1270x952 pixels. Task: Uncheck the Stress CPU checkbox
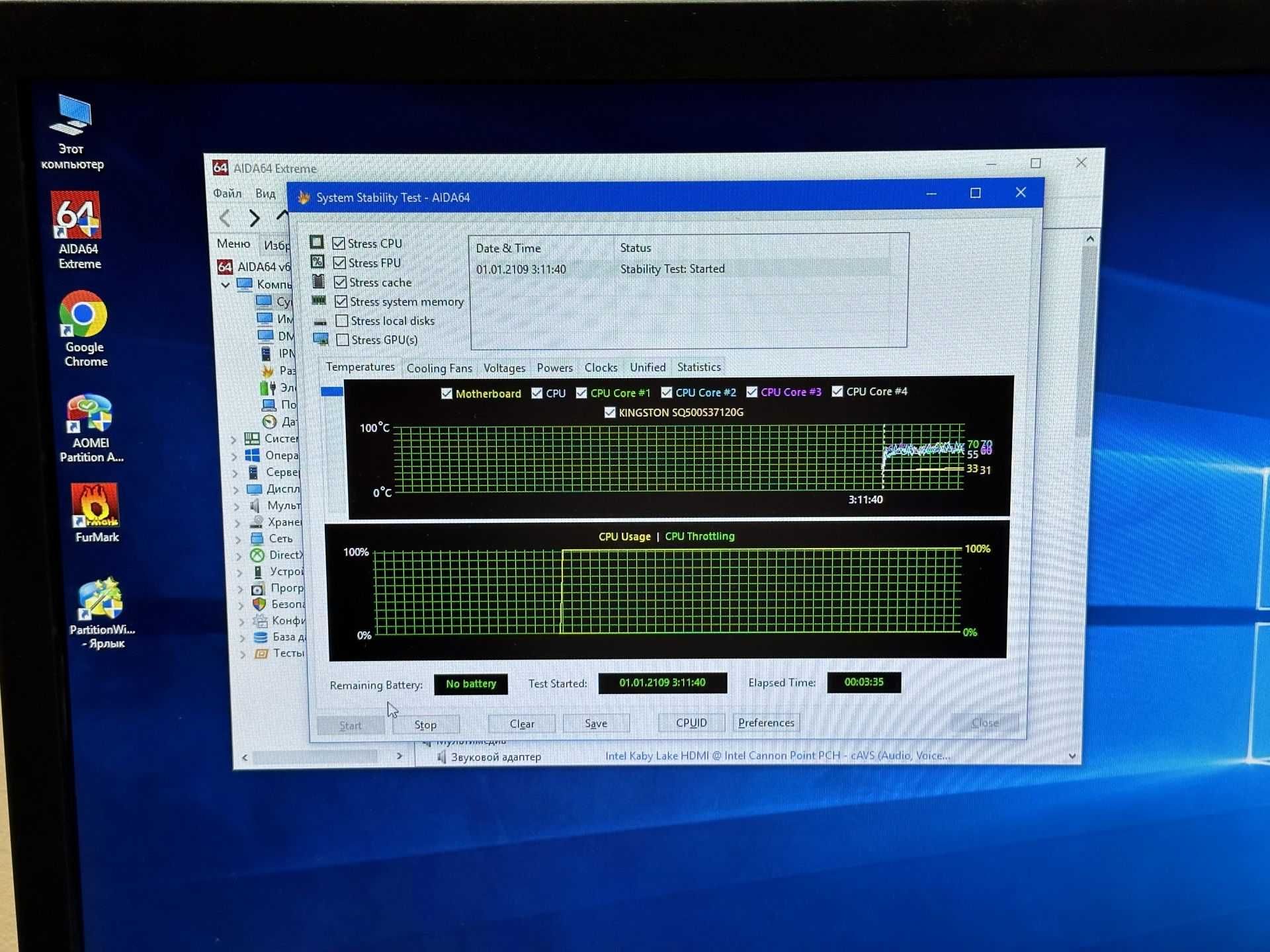pos(339,243)
